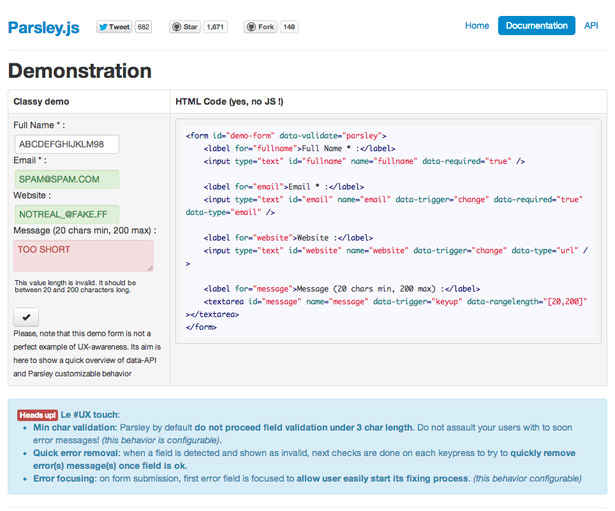Click the label for fullname code line
Screen dimensions: 615x511
tap(299, 148)
